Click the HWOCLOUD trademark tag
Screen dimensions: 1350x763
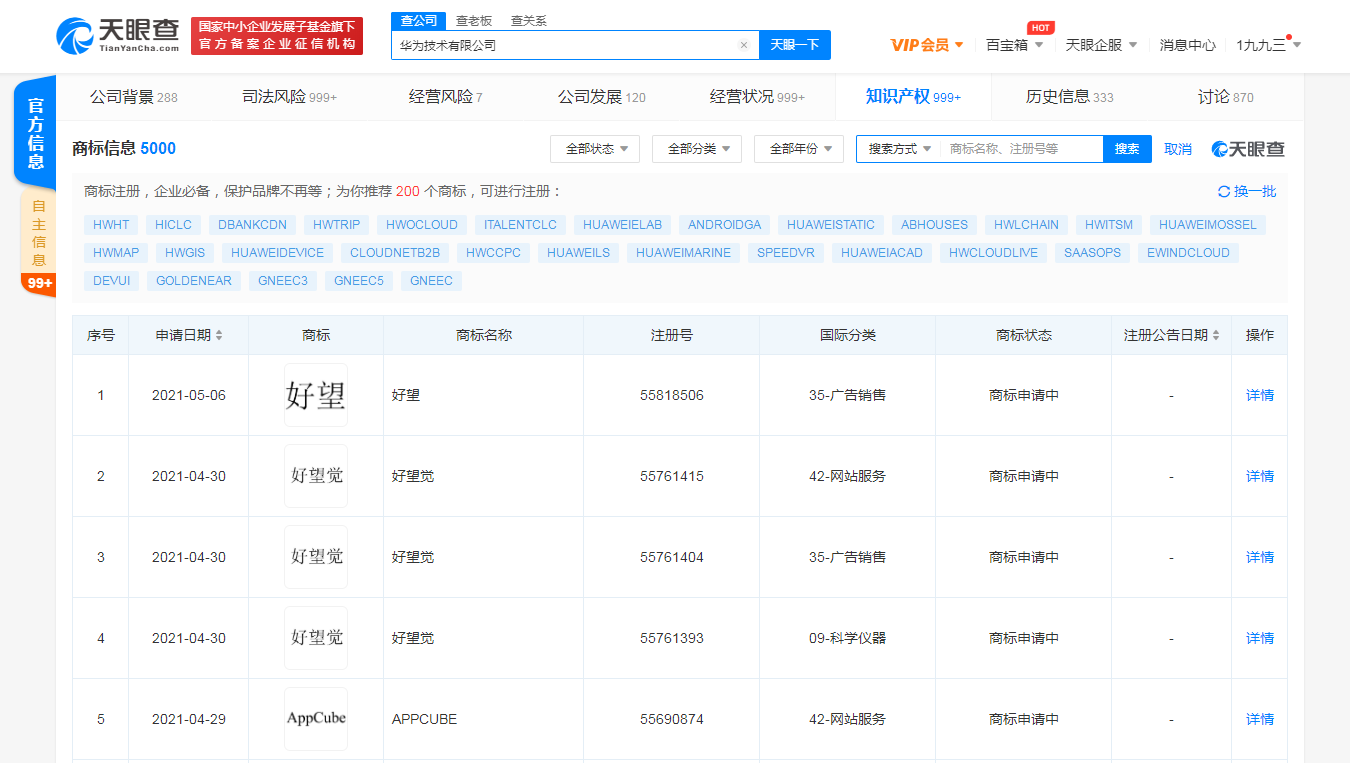[x=421, y=224]
